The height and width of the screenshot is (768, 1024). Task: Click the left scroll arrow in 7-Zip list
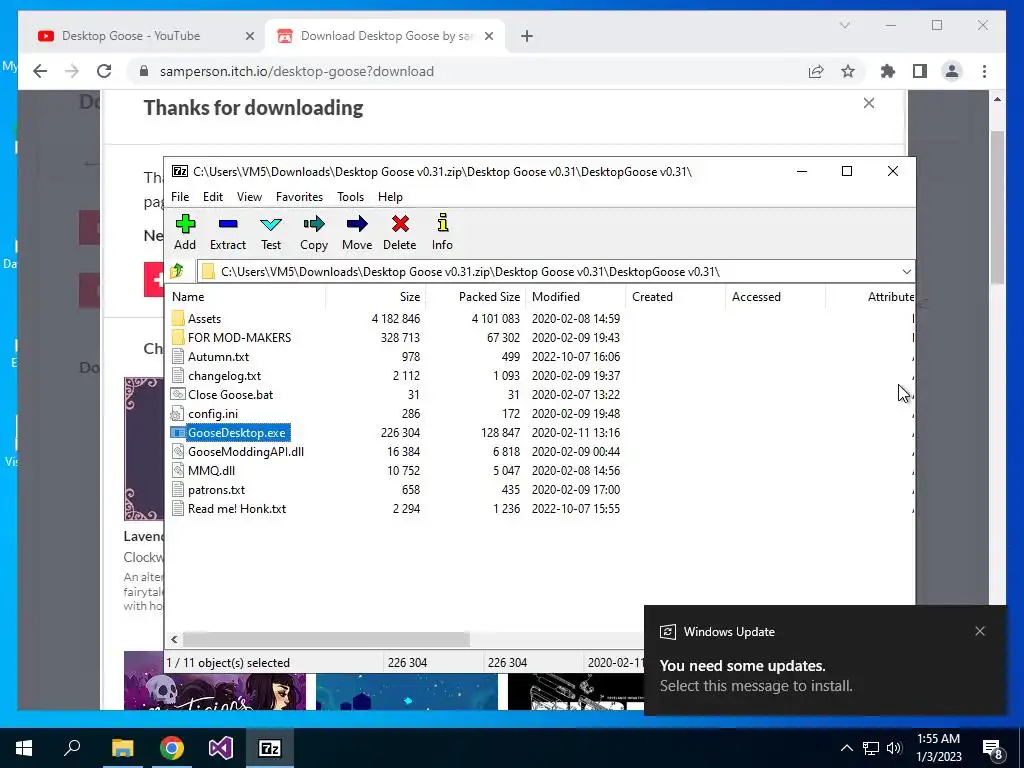click(174, 639)
